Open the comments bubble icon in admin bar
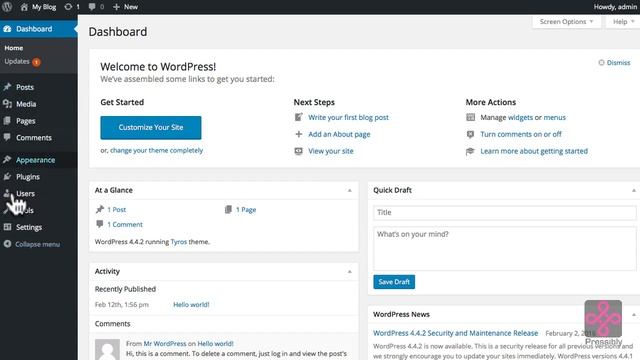The height and width of the screenshot is (360, 640). point(92,7)
